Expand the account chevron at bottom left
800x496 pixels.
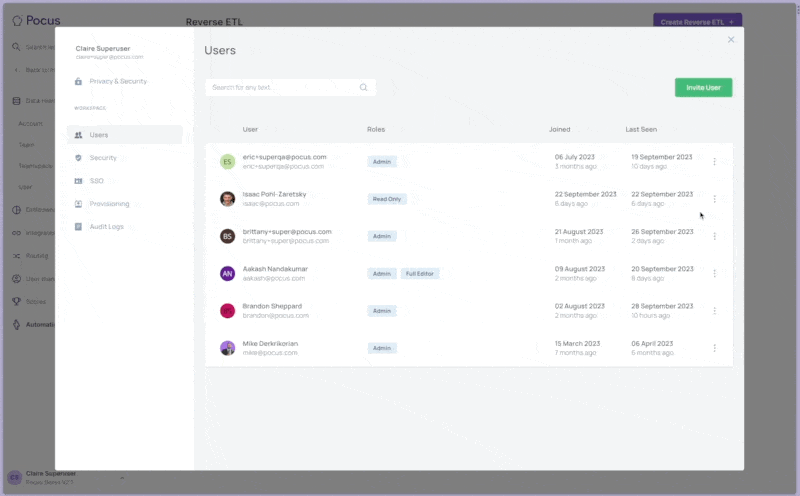coord(122,478)
